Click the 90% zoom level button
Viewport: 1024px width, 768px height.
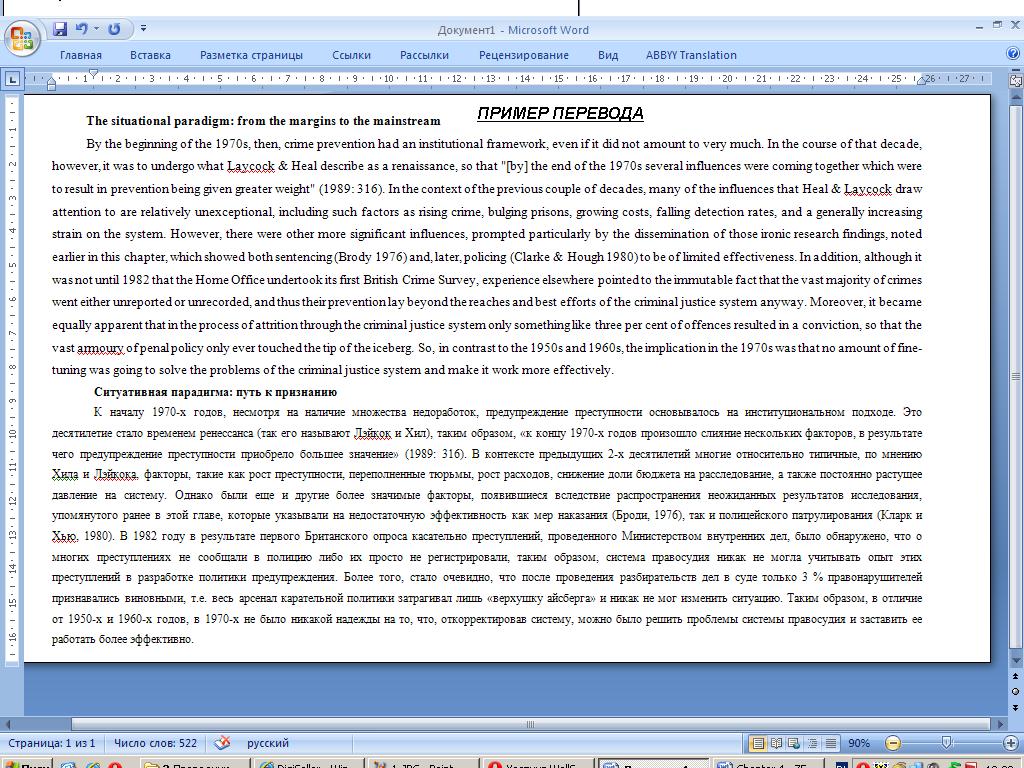858,743
